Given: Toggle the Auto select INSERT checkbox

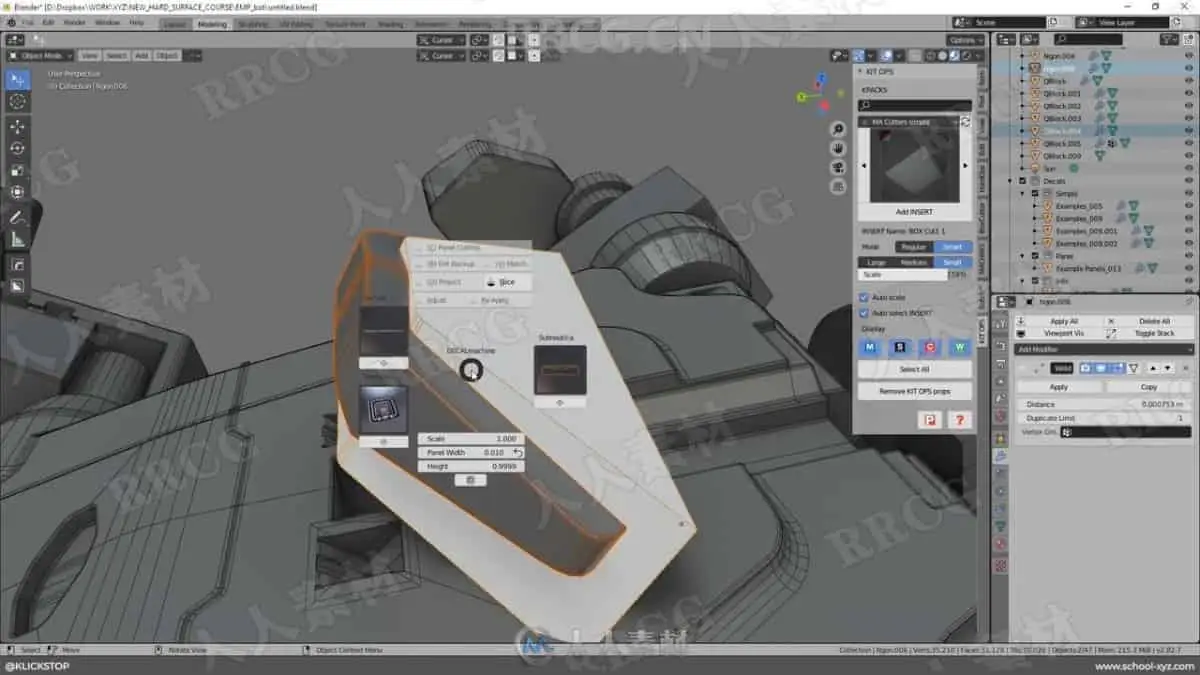Looking at the screenshot, I should coord(864,313).
